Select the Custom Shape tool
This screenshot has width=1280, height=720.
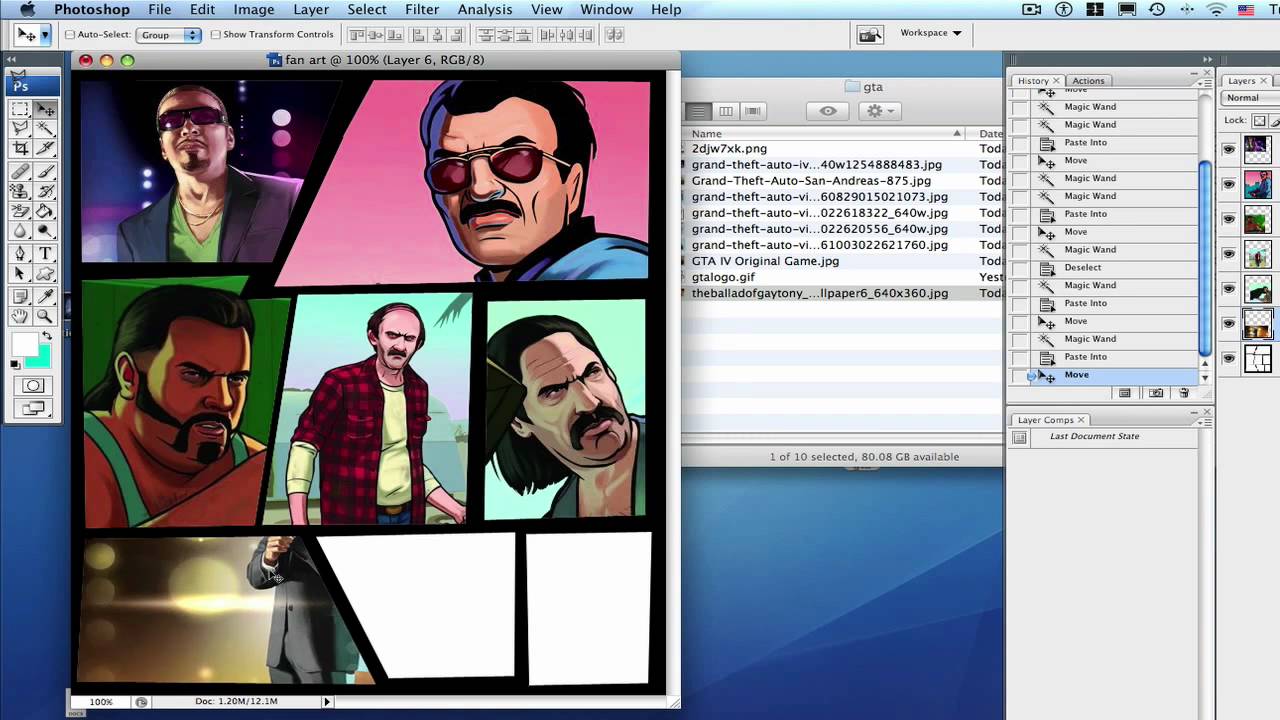coord(45,274)
